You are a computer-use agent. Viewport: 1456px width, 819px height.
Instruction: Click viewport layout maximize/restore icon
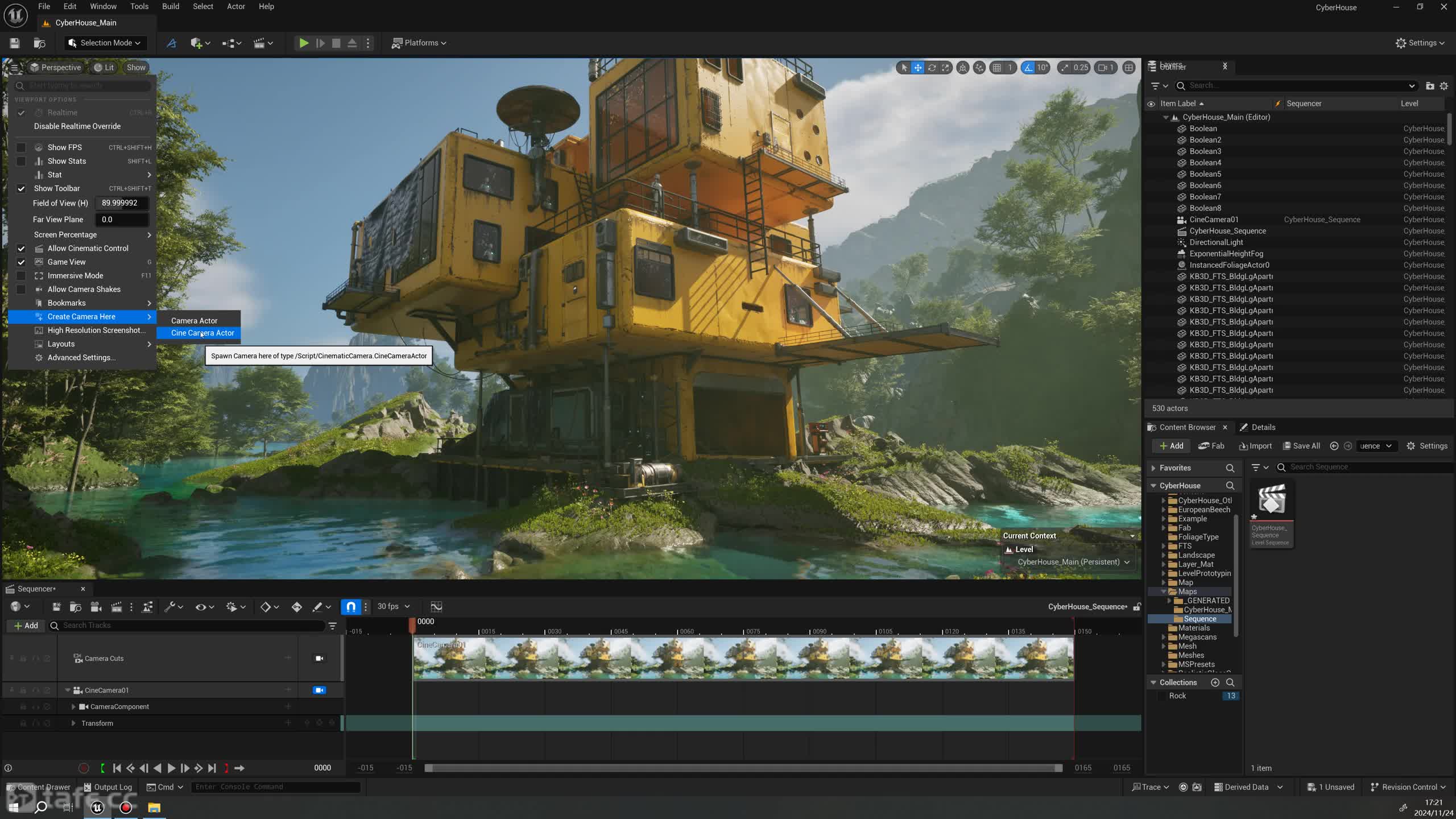(1129, 68)
